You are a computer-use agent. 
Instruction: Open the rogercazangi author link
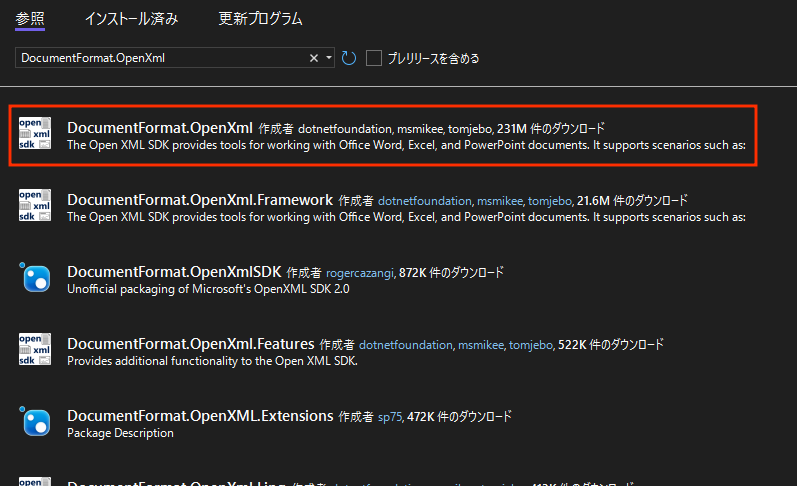tap(360, 273)
